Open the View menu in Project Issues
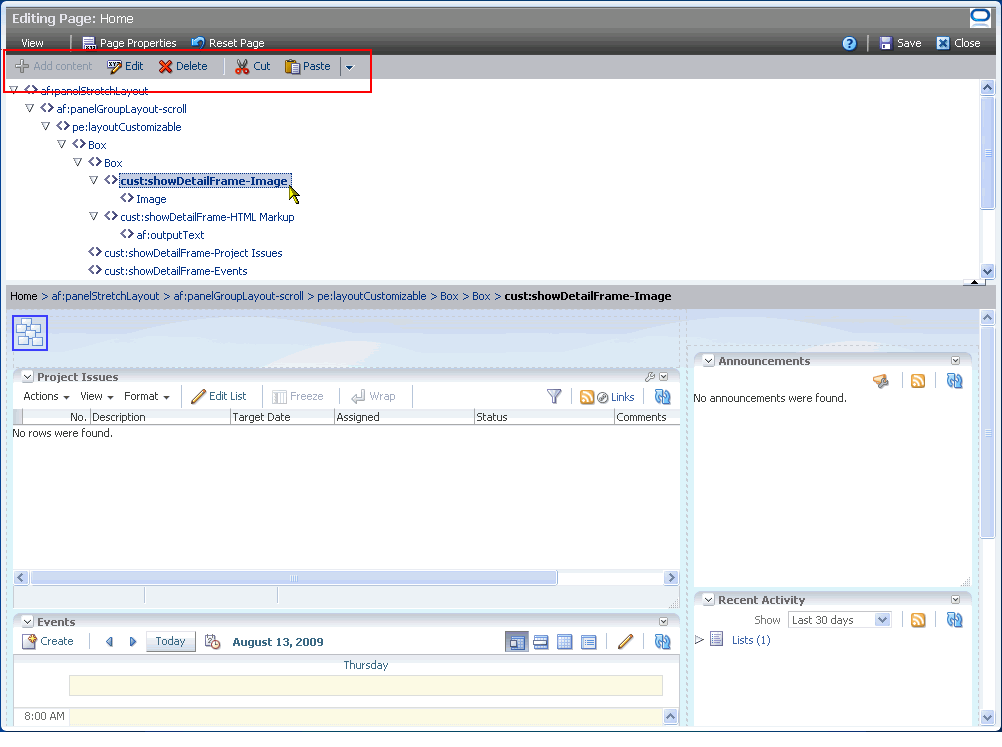The height and width of the screenshot is (747, 1002). 96,397
